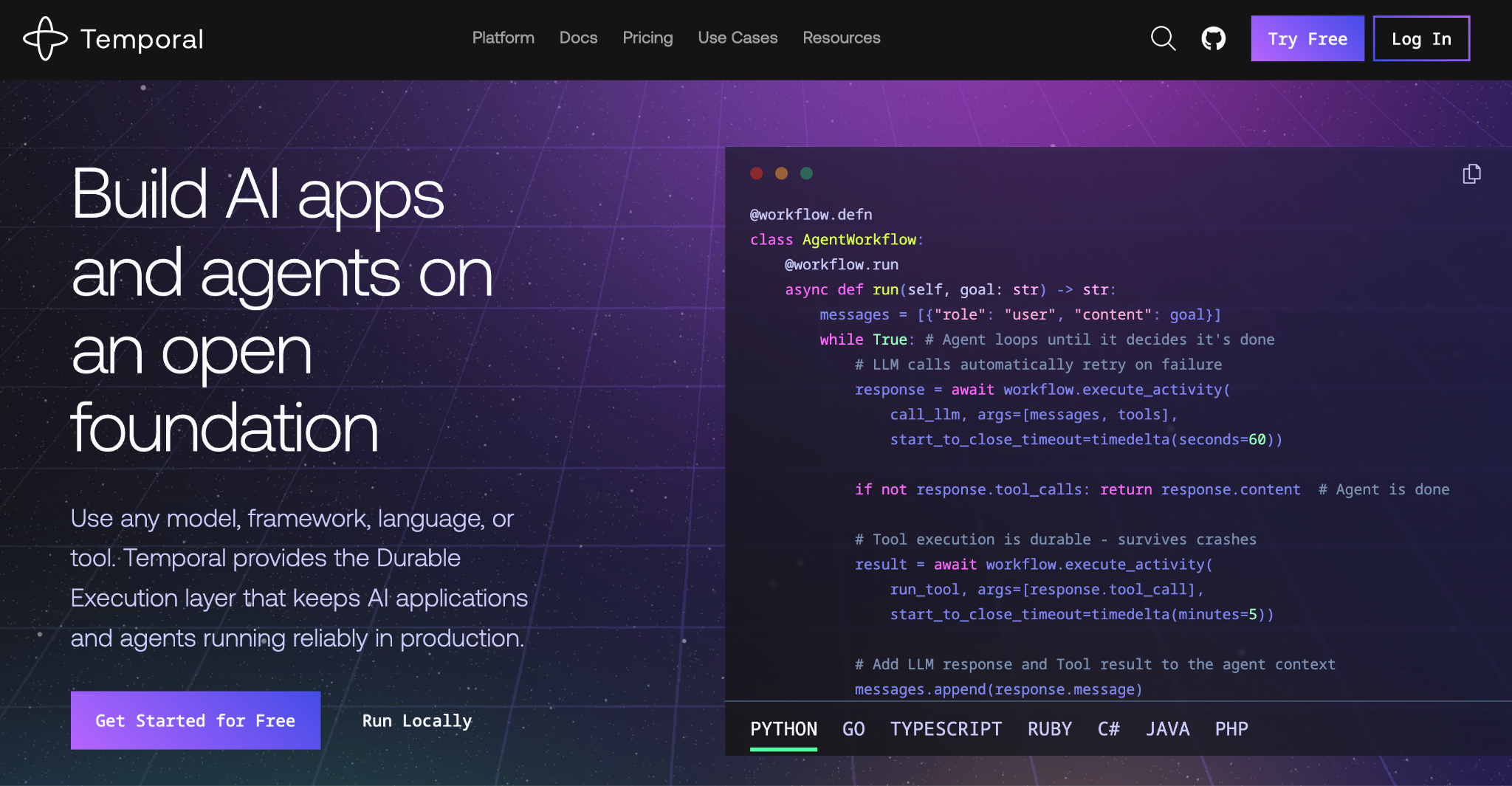The width and height of the screenshot is (1512, 786).
Task: Open the Pricing page
Action: (647, 38)
